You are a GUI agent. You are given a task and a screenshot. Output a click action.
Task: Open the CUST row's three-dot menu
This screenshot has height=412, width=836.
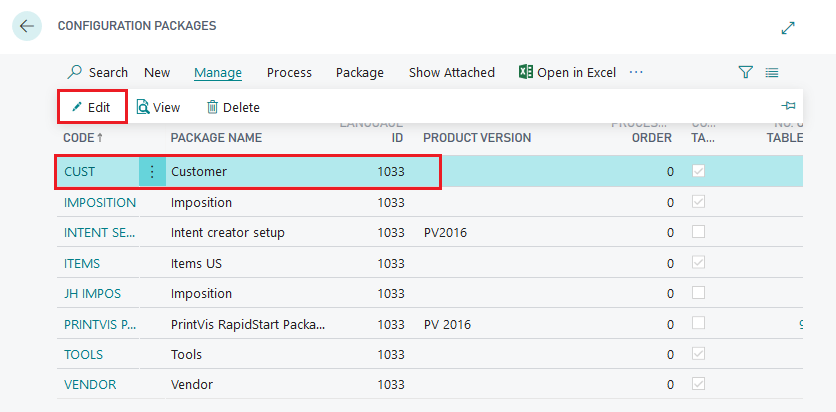tap(152, 172)
